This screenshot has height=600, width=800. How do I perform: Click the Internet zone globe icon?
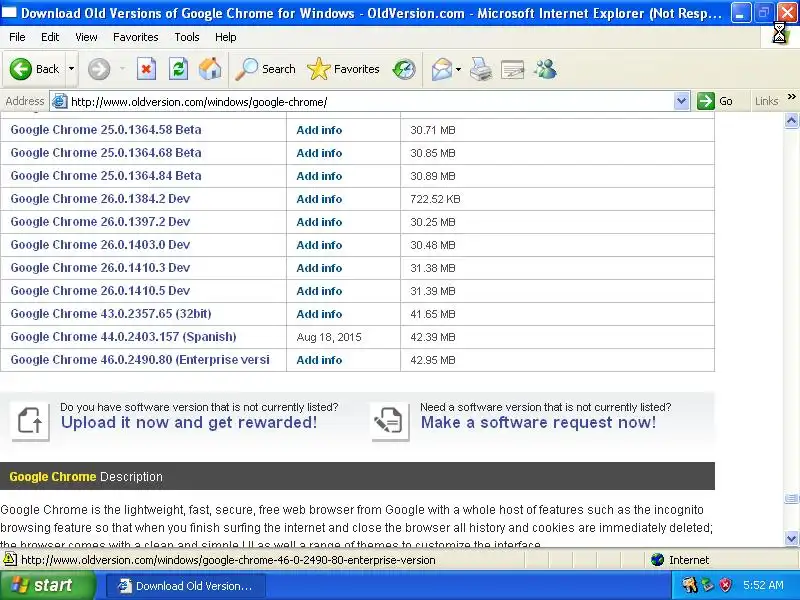[x=658, y=560]
